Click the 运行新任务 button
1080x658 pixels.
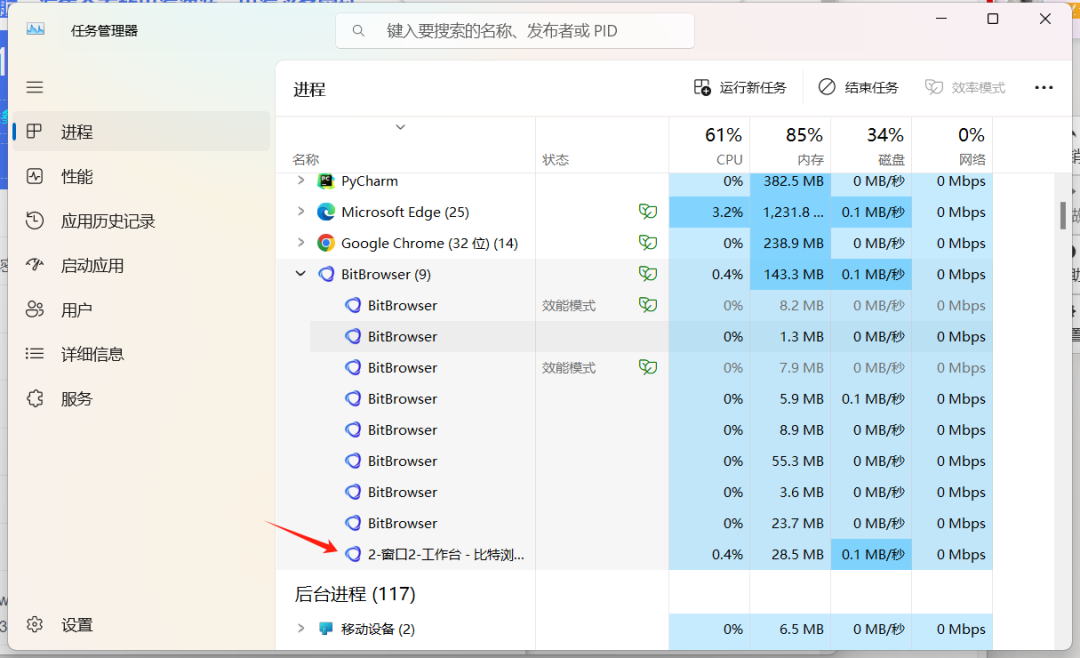[740, 88]
